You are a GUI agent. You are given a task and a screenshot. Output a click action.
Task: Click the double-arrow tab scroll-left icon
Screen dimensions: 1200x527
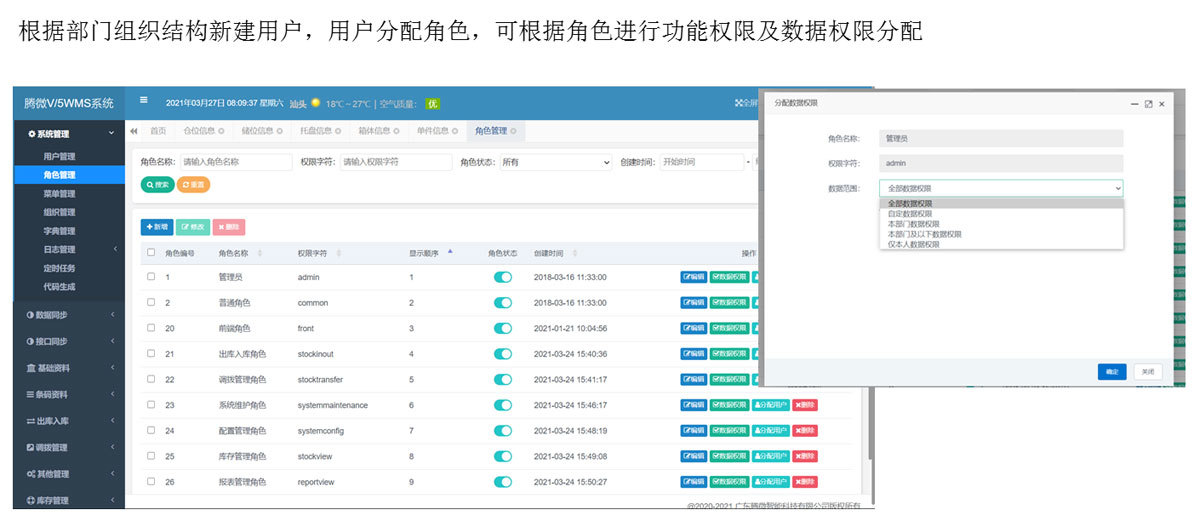134,131
